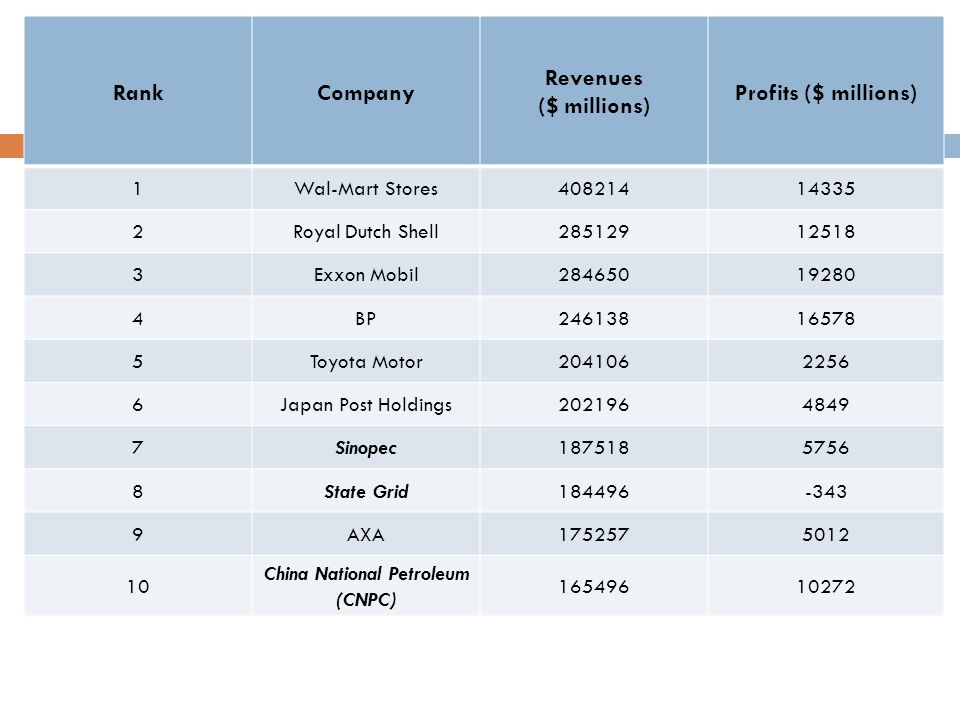
Task: Click the rank number 10 cell
Action: tap(138, 587)
